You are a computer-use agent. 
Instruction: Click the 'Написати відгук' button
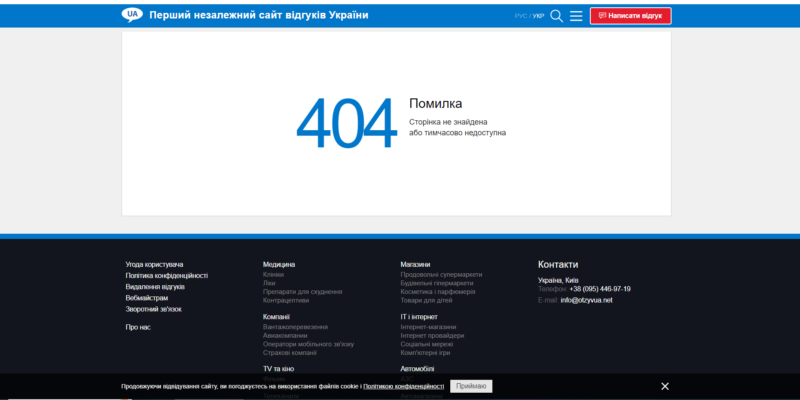coord(630,16)
